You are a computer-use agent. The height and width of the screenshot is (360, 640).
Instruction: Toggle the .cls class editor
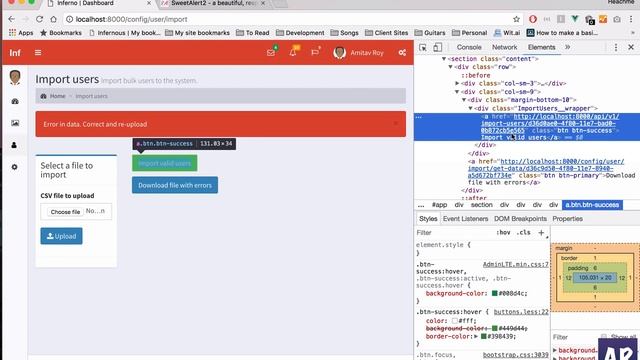(523, 232)
